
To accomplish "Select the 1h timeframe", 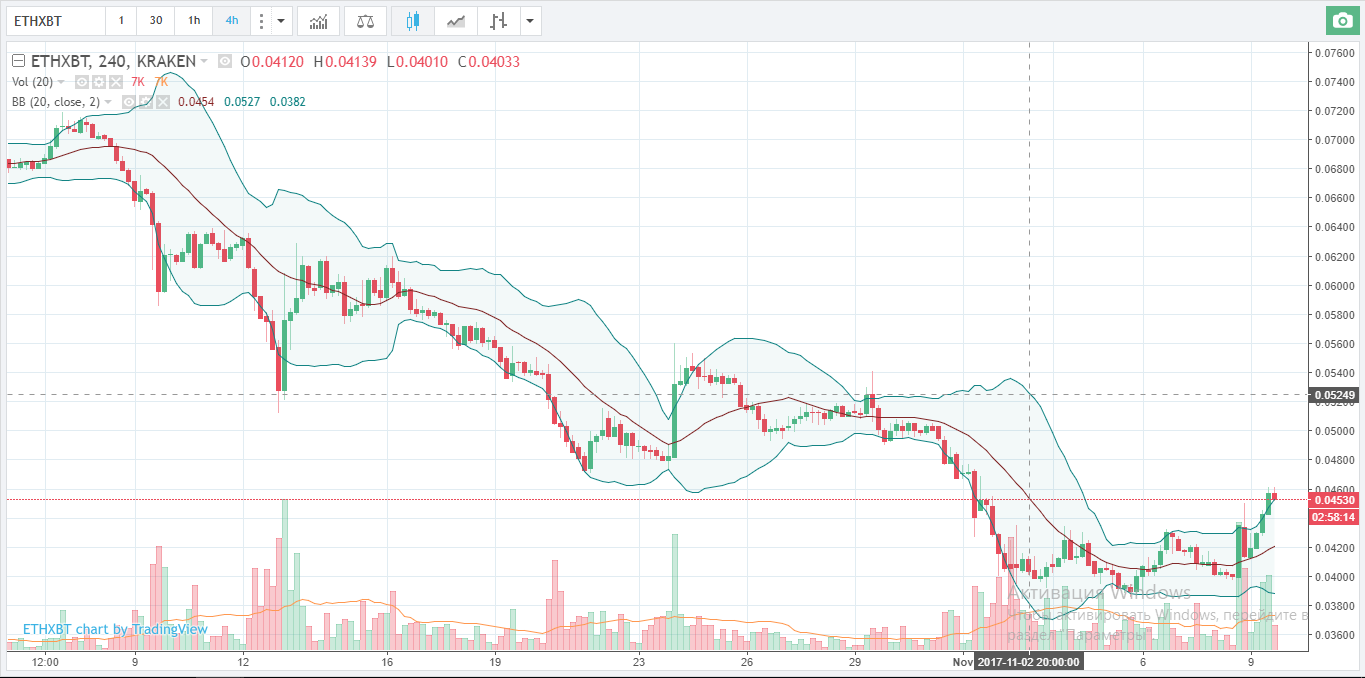I will click(193, 21).
